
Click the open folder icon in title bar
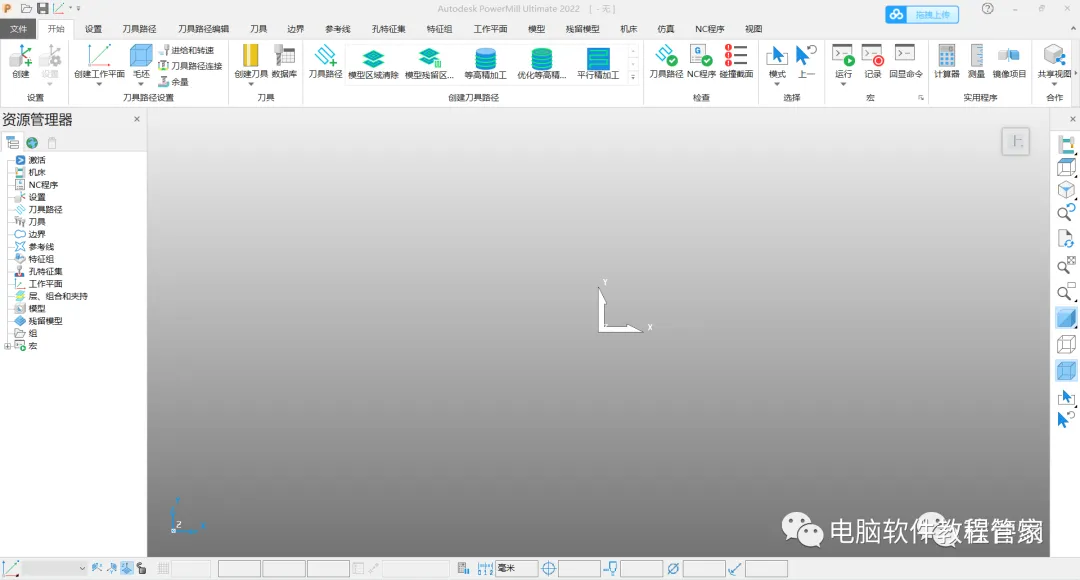click(26, 8)
